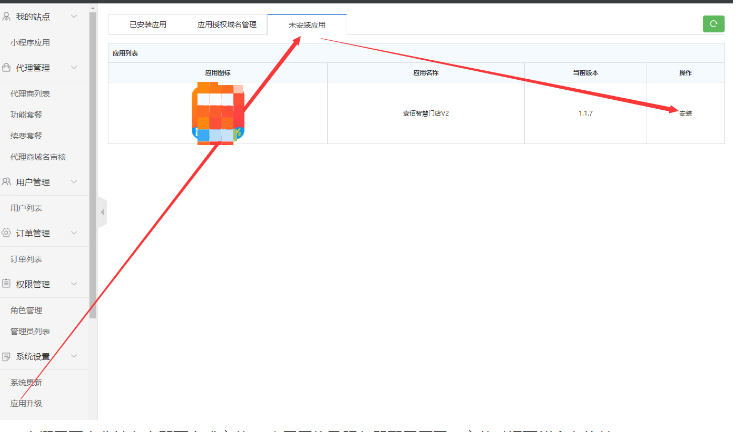
Task: Click the sidebar vertical scrollbar
Action: pos(93,165)
